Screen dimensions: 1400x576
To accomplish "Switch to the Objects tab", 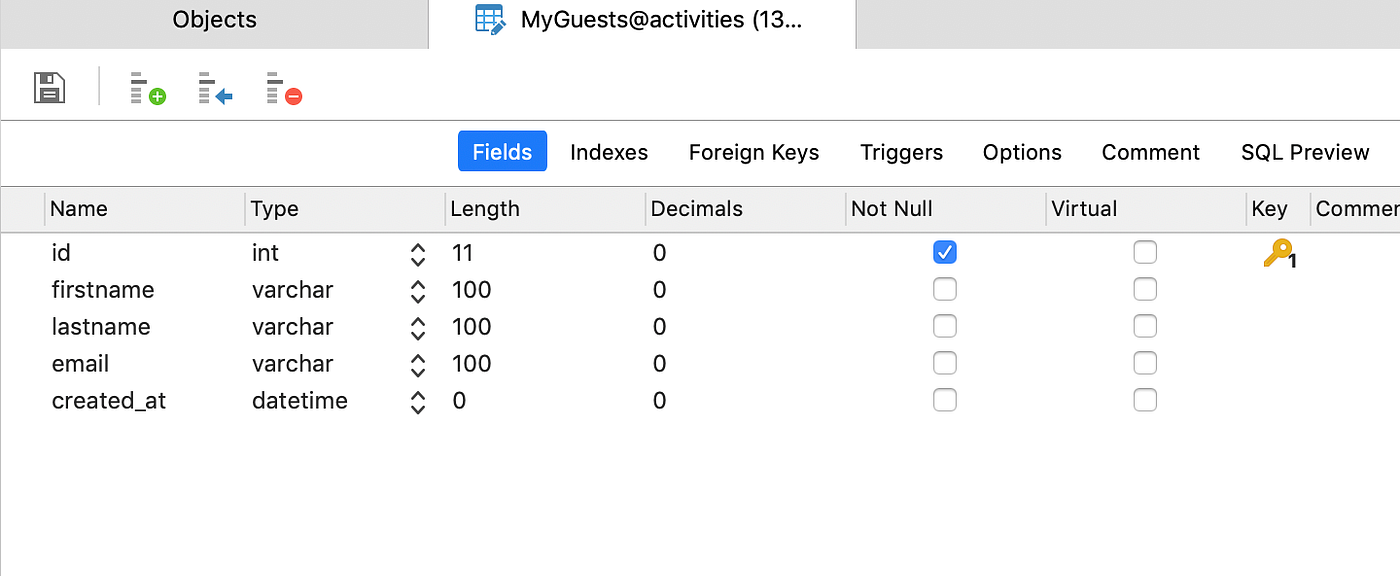I will point(214,20).
